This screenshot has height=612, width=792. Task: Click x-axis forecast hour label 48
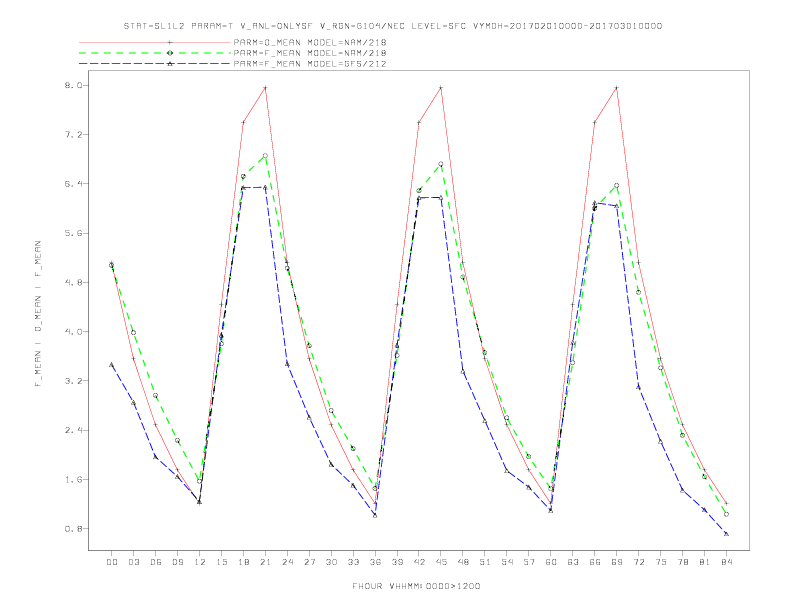click(x=463, y=562)
